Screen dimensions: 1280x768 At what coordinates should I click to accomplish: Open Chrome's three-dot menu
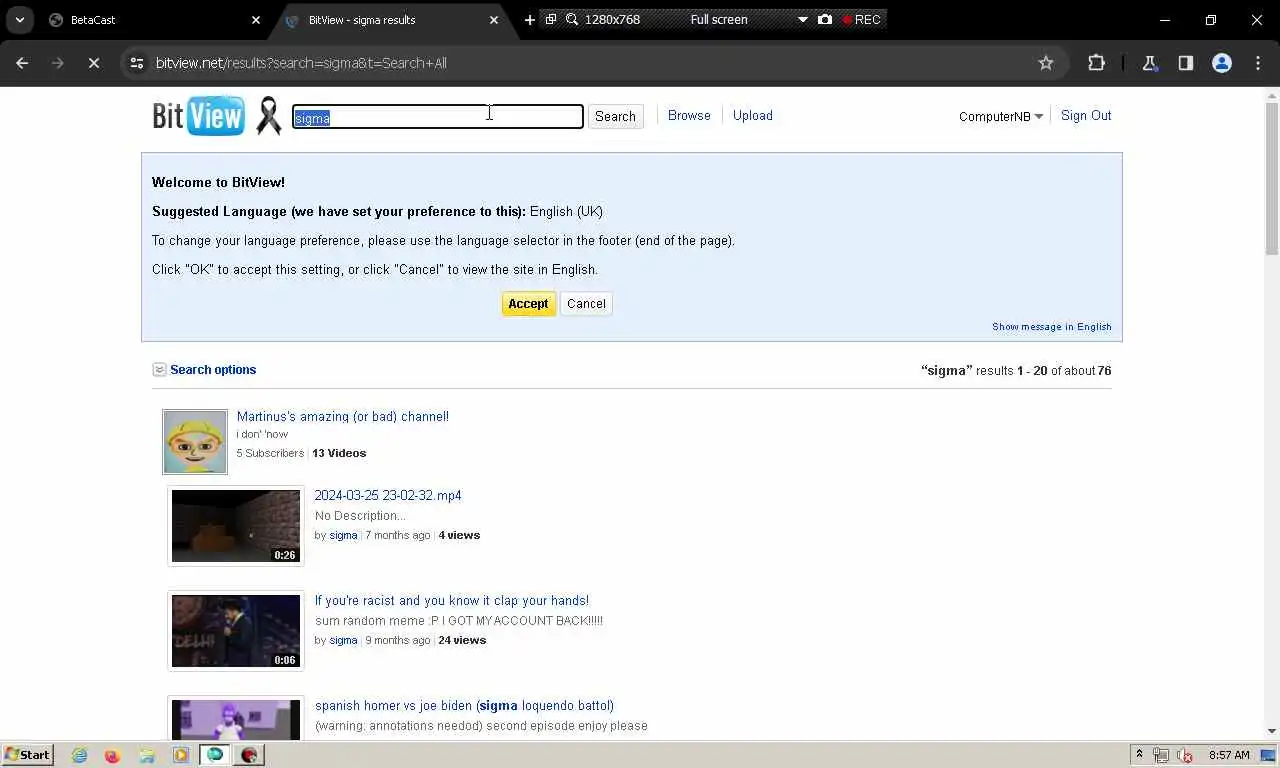point(1257,63)
